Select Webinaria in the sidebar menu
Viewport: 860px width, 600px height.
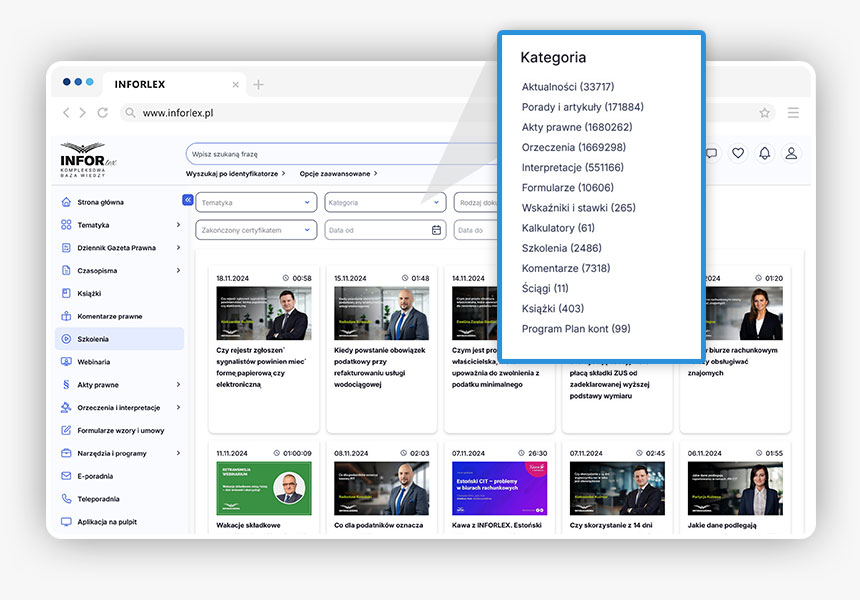(x=94, y=362)
